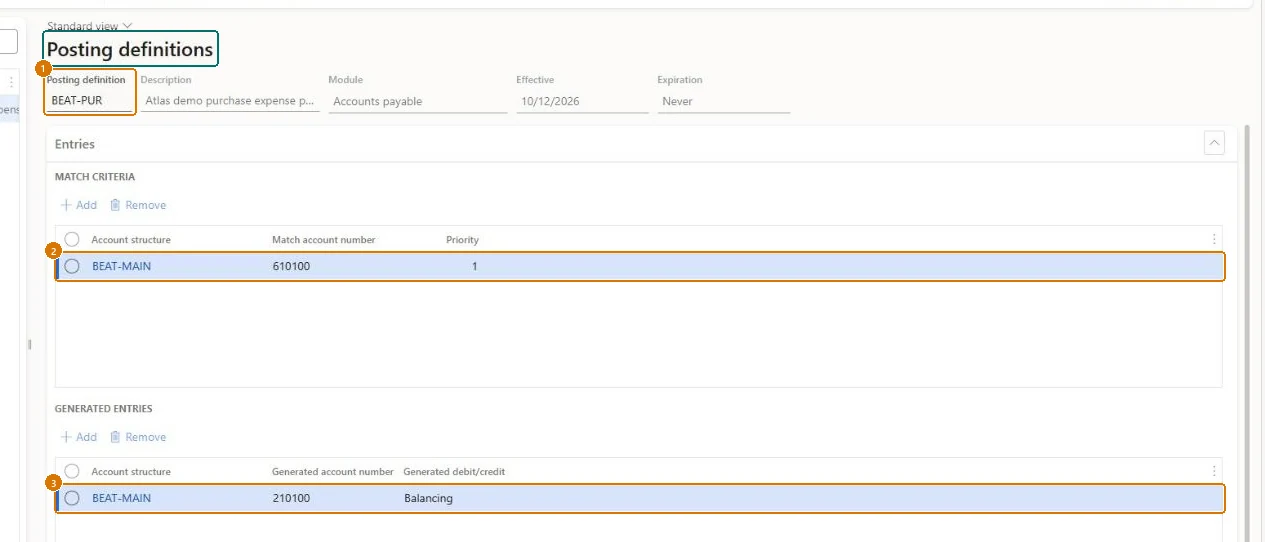Click Add under Generated entries

79,437
